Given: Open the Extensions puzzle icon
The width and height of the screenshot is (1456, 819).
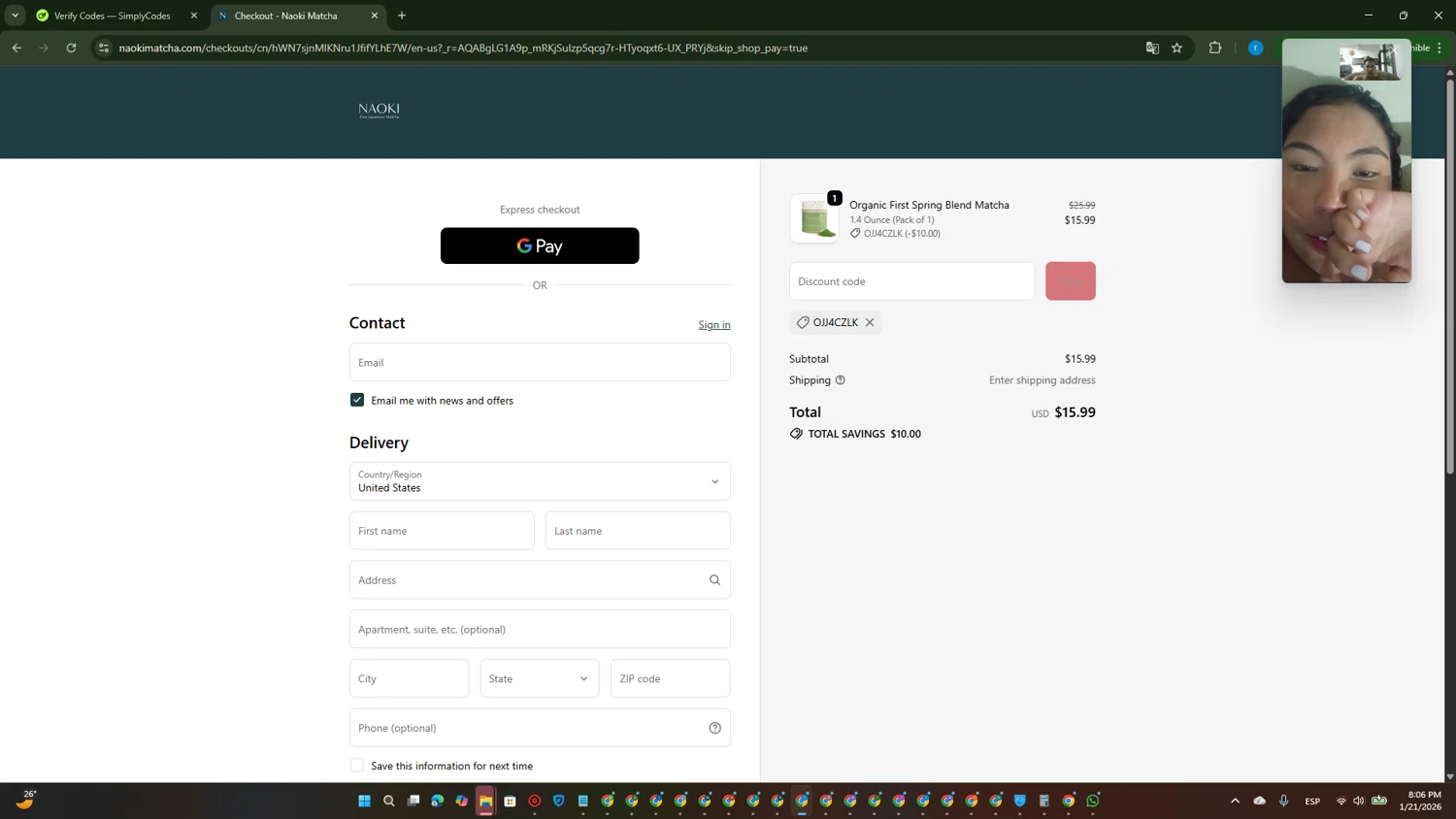Looking at the screenshot, I should (x=1215, y=48).
